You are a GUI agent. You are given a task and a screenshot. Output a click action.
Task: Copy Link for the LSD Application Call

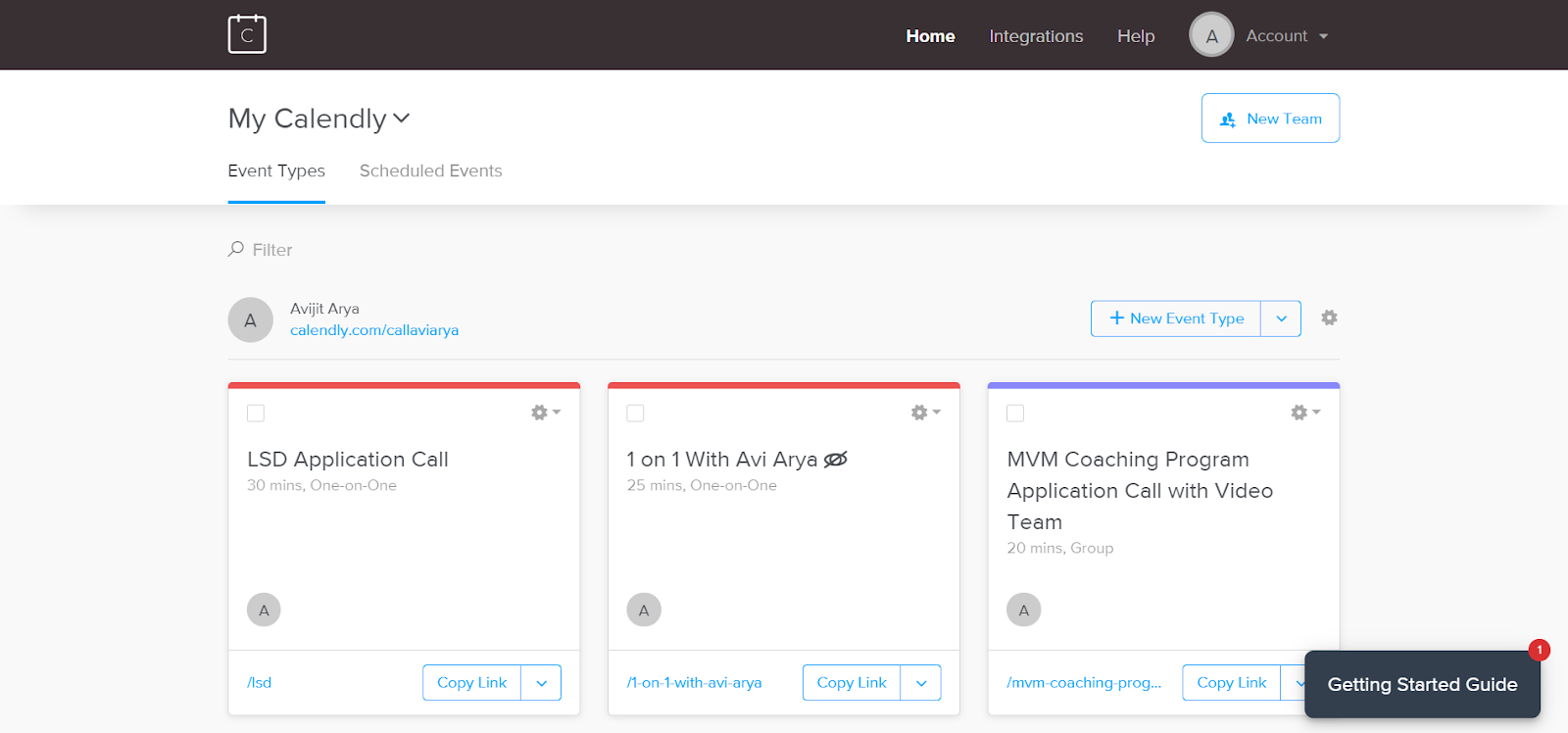pyautogui.click(x=471, y=683)
